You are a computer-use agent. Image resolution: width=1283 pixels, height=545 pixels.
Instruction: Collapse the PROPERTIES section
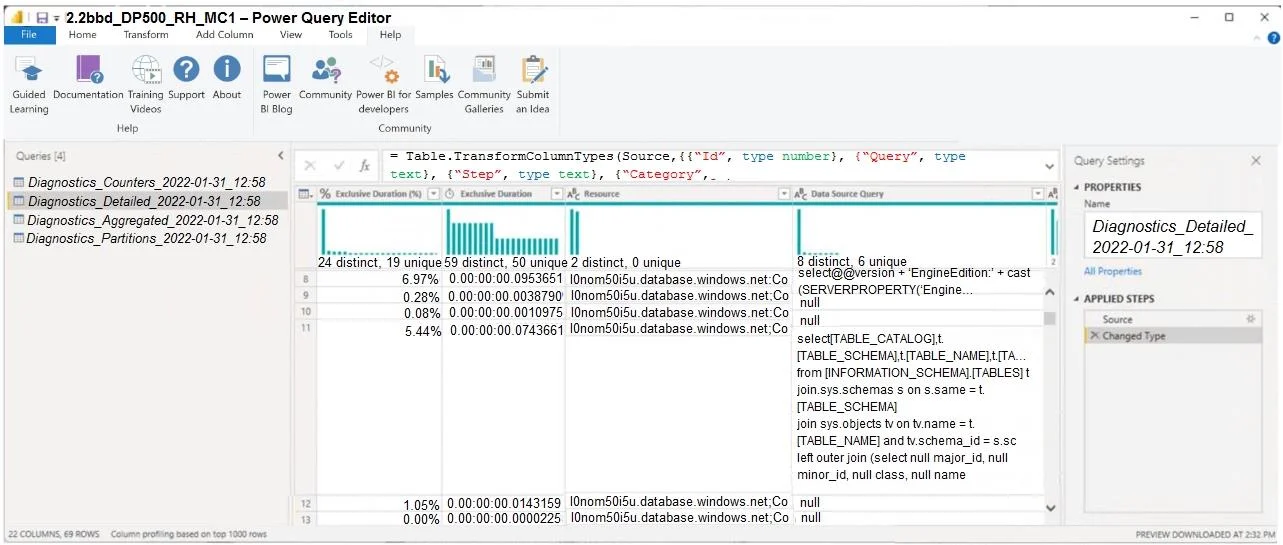tap(1077, 187)
